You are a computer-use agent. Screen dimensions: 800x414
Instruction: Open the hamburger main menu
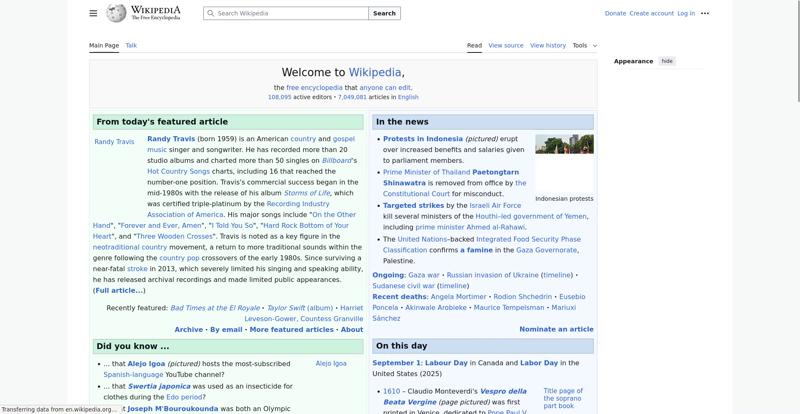[x=93, y=13]
